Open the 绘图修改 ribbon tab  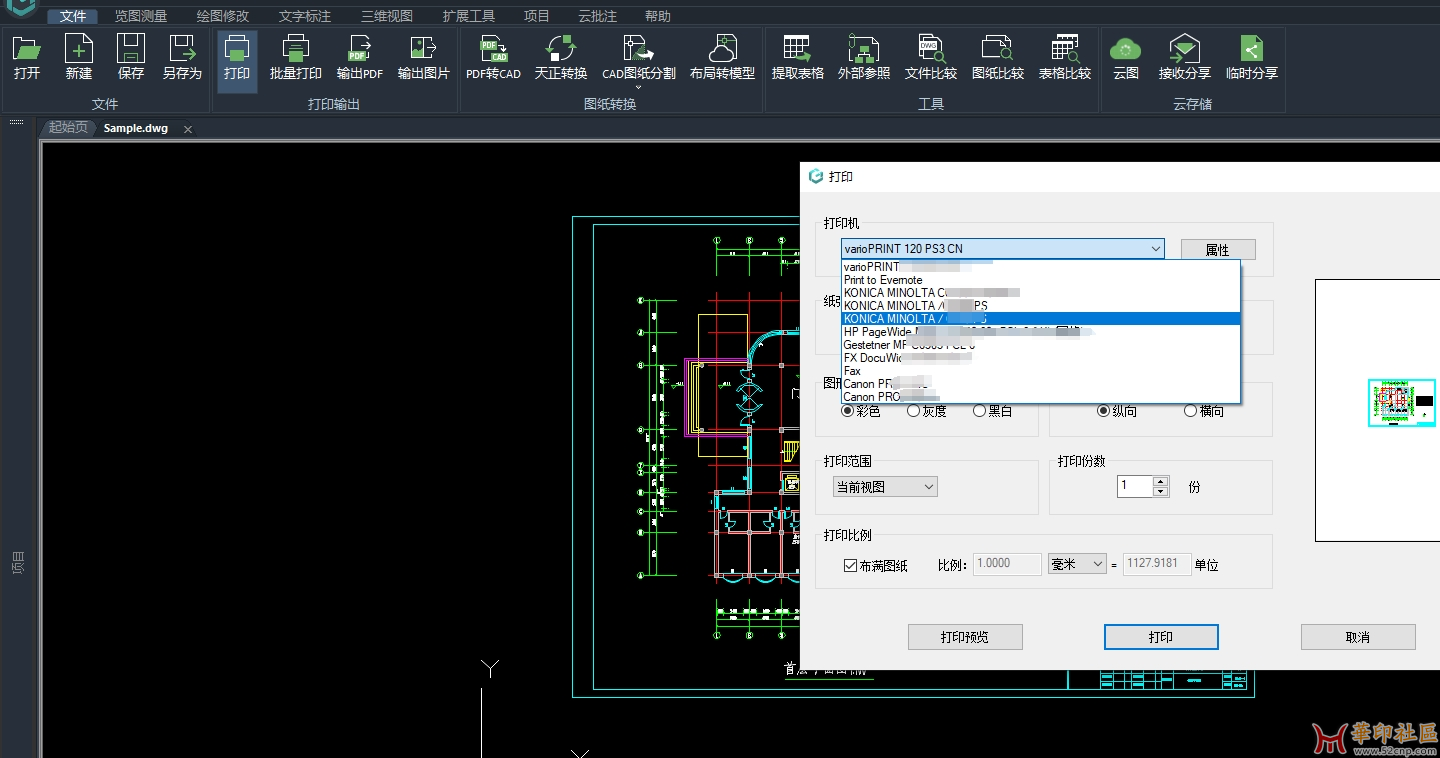[223, 16]
